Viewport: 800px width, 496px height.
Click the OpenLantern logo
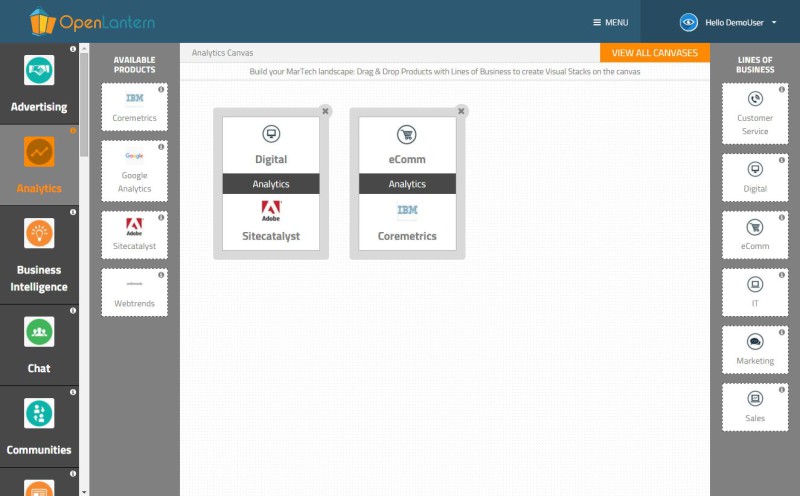(92, 21)
